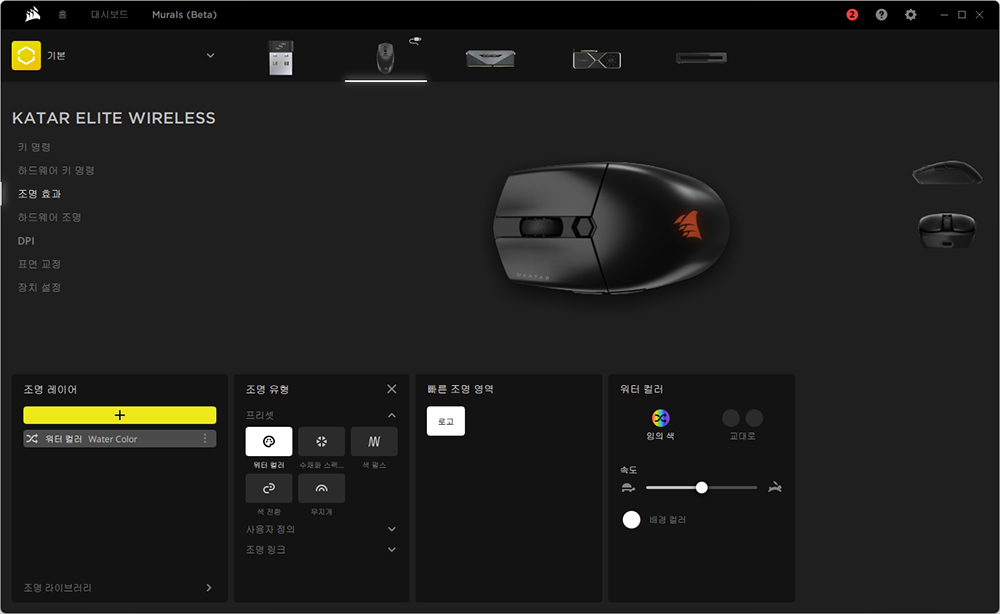Close the 조명 유형 lighting type panel
Screen dimensions: 1000x614
point(392,389)
